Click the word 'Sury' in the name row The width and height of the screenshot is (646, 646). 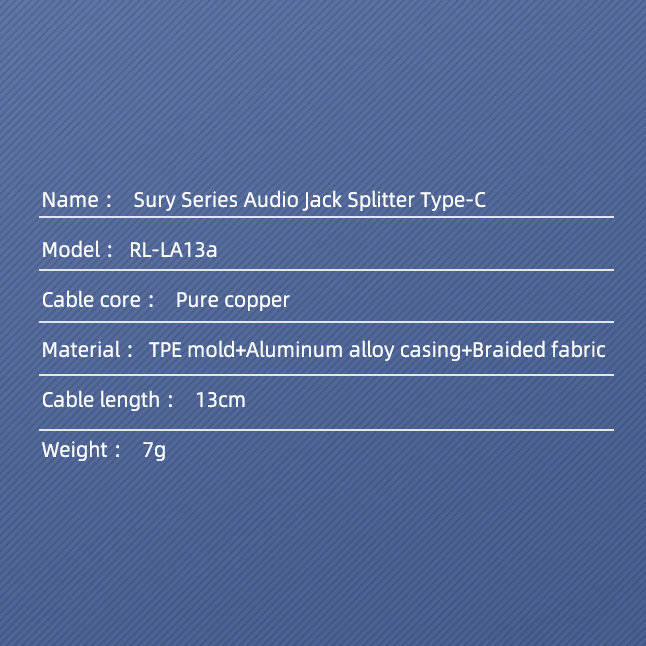tap(154, 201)
